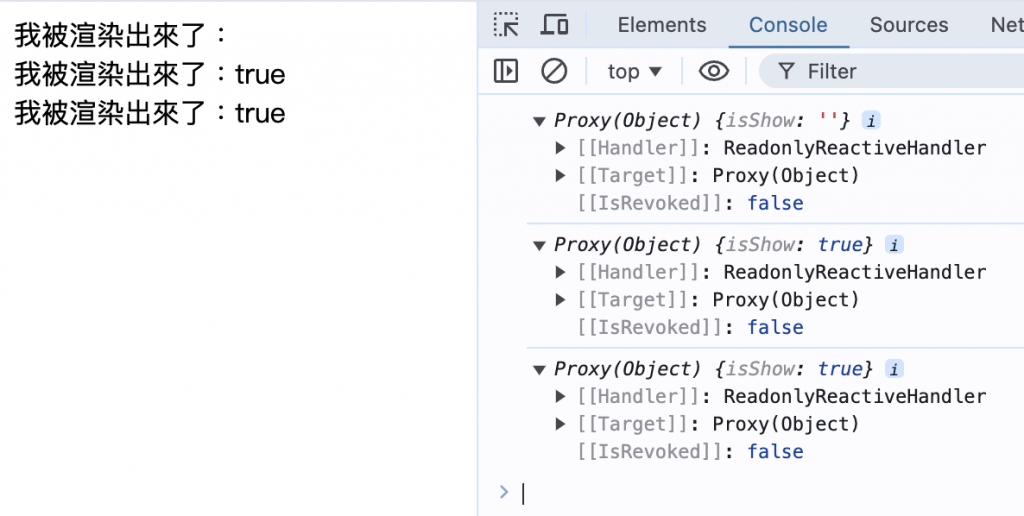Click info badge on second Proxy object

click(894, 245)
